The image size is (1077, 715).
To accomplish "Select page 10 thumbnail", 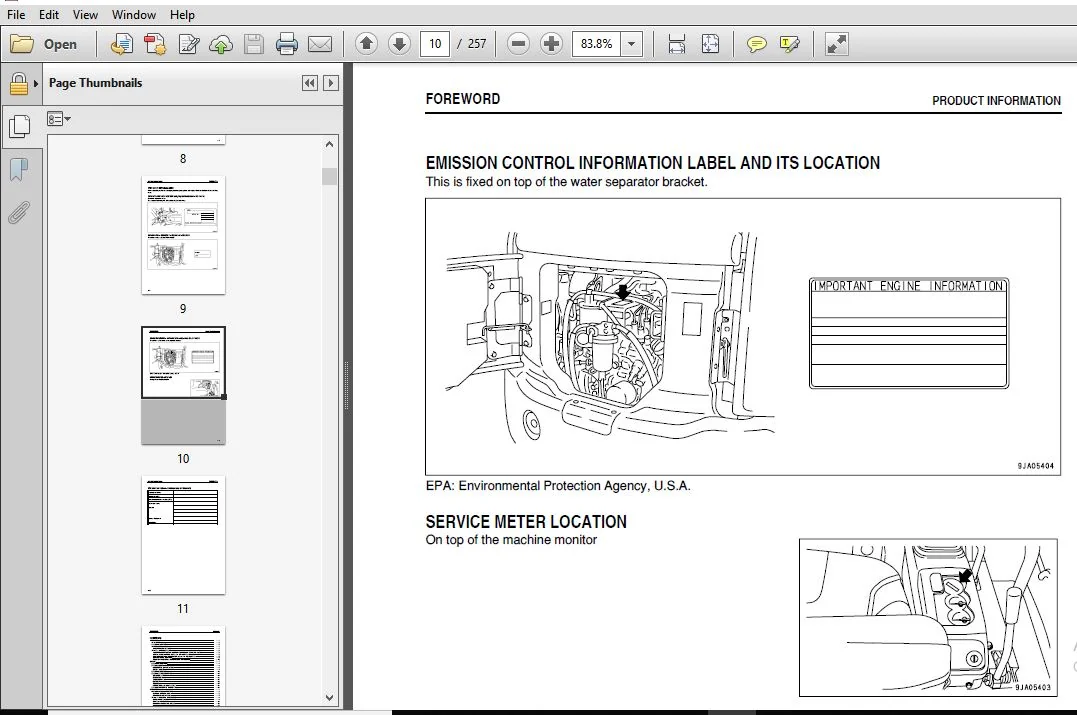I will click(x=183, y=385).
